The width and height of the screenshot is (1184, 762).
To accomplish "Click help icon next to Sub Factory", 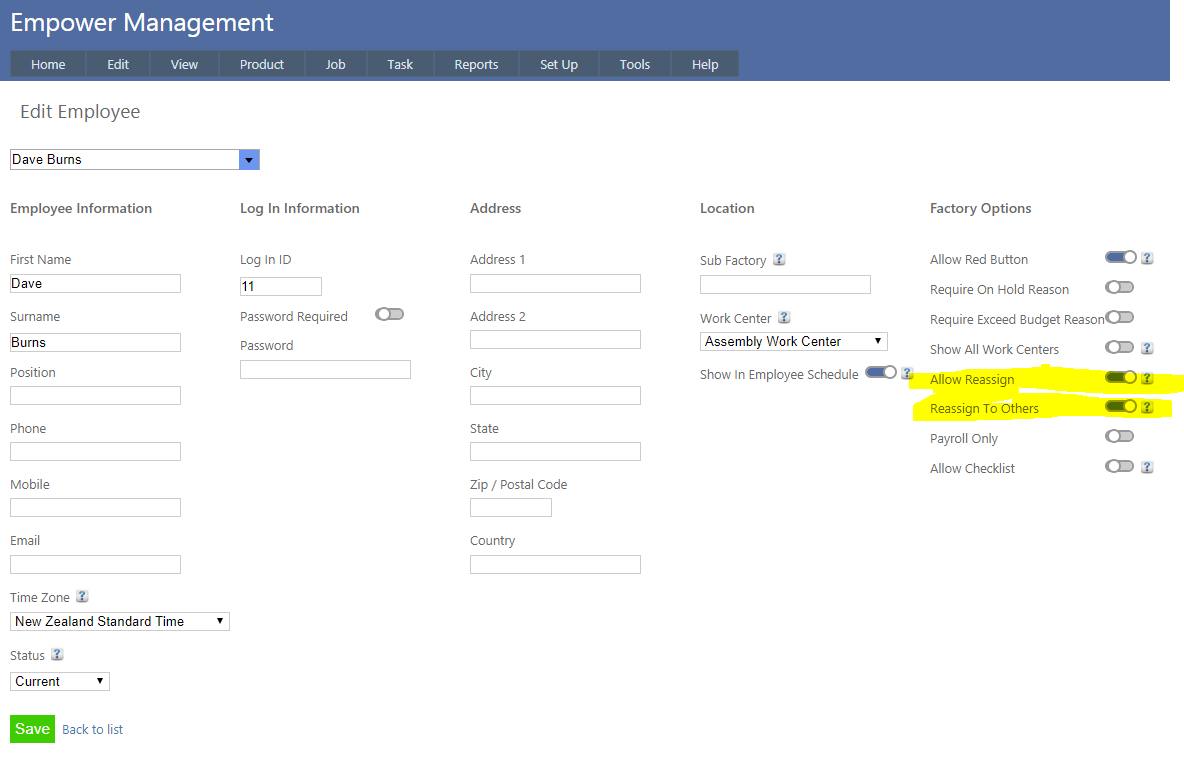I will (779, 260).
